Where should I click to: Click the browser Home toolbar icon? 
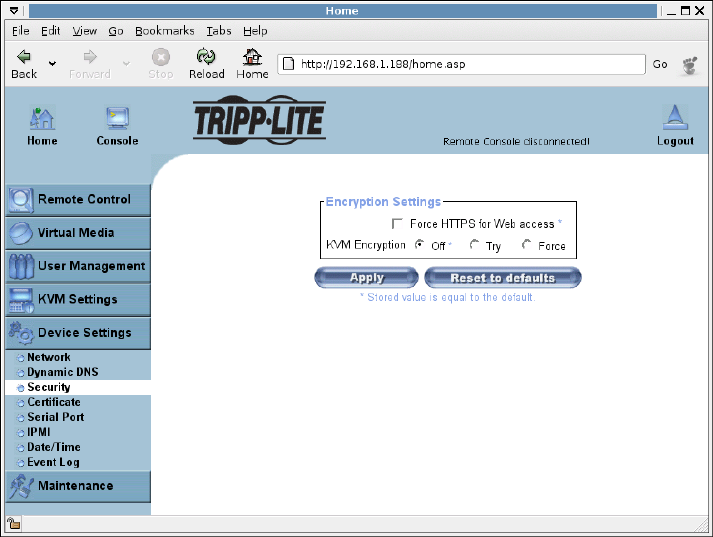click(x=252, y=56)
